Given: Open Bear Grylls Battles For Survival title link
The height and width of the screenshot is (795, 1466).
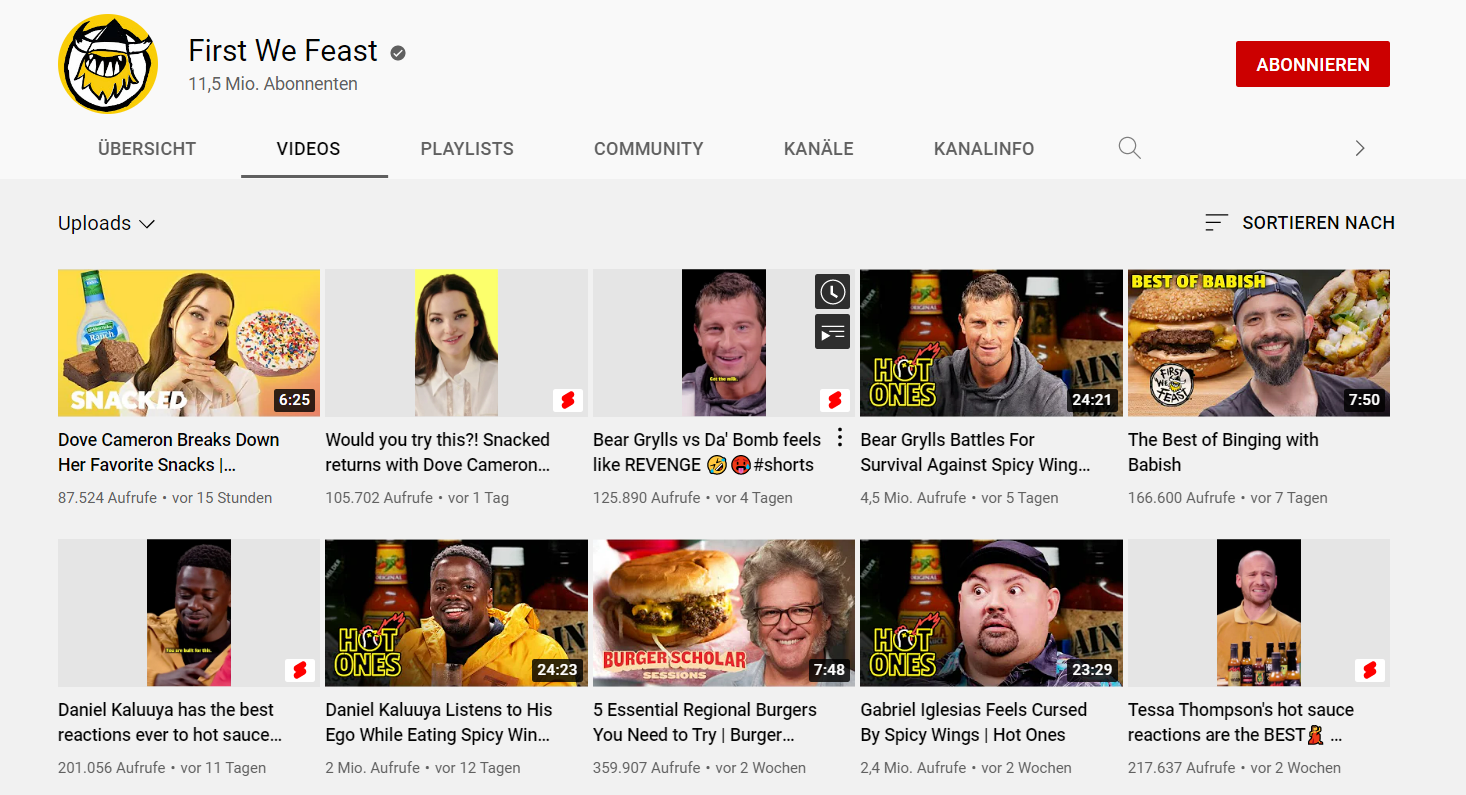Looking at the screenshot, I should click(x=975, y=452).
